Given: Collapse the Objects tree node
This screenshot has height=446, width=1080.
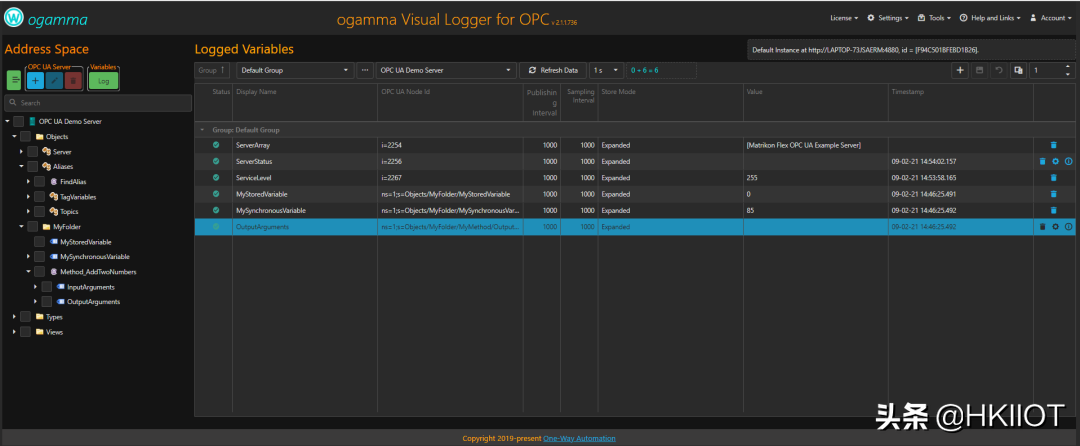Looking at the screenshot, I should 14,137.
